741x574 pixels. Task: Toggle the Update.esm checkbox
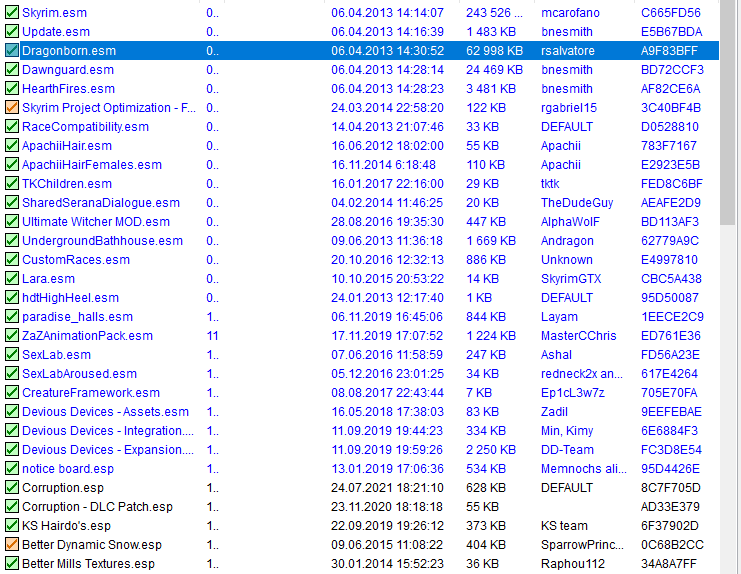coord(12,32)
